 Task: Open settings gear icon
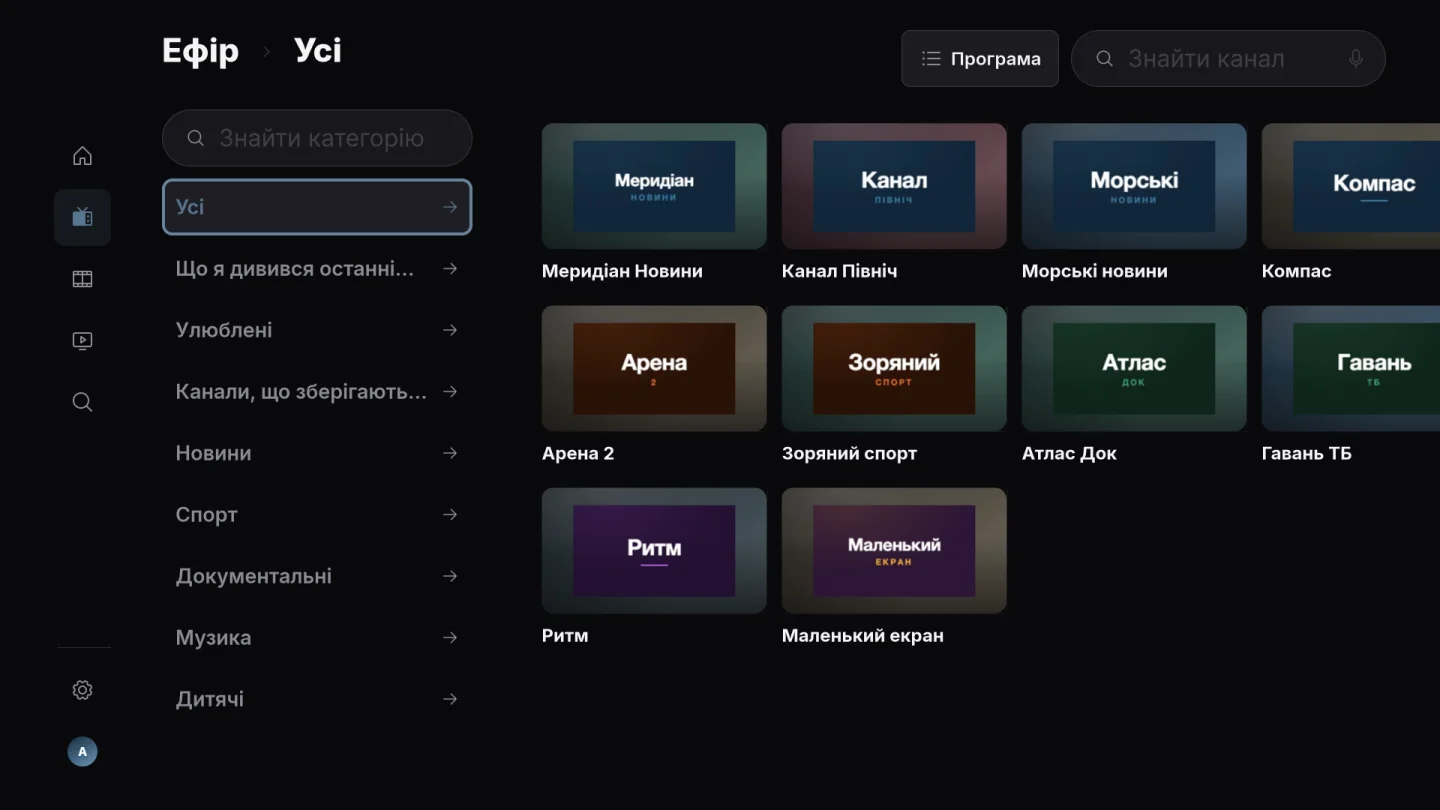tap(82, 690)
